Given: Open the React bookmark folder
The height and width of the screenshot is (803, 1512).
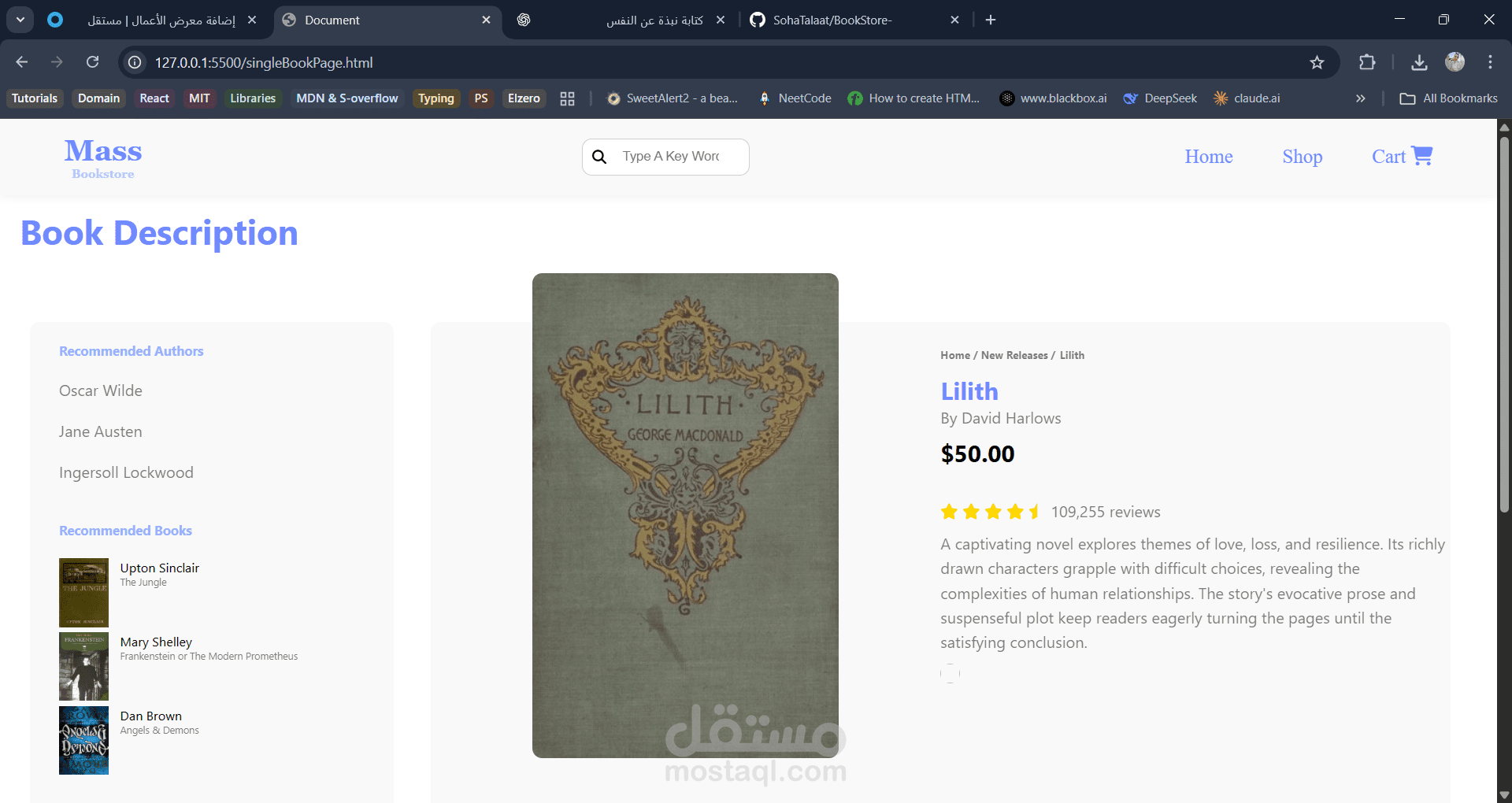Looking at the screenshot, I should 154,98.
